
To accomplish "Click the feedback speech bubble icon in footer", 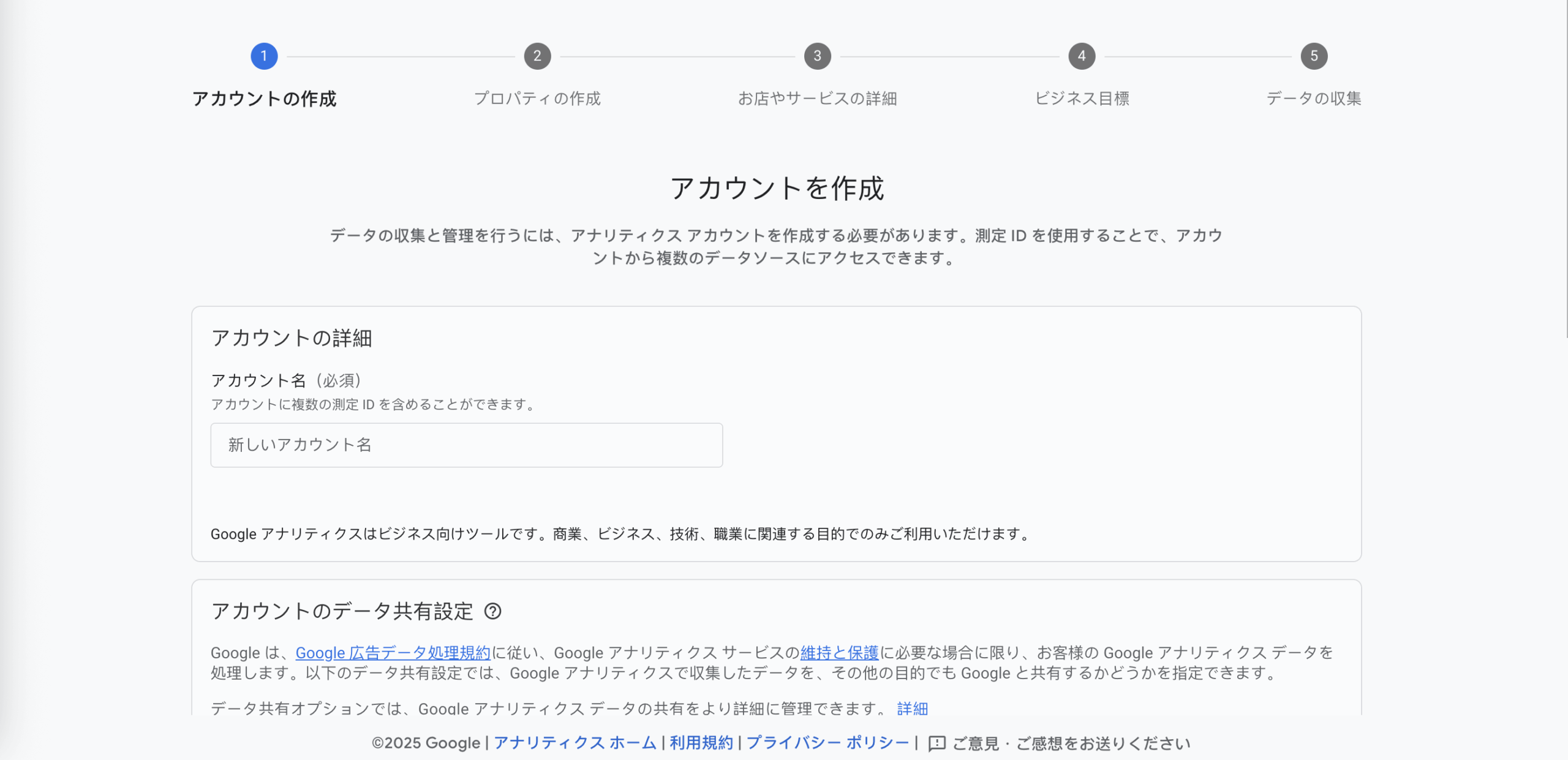I will pos(937,743).
